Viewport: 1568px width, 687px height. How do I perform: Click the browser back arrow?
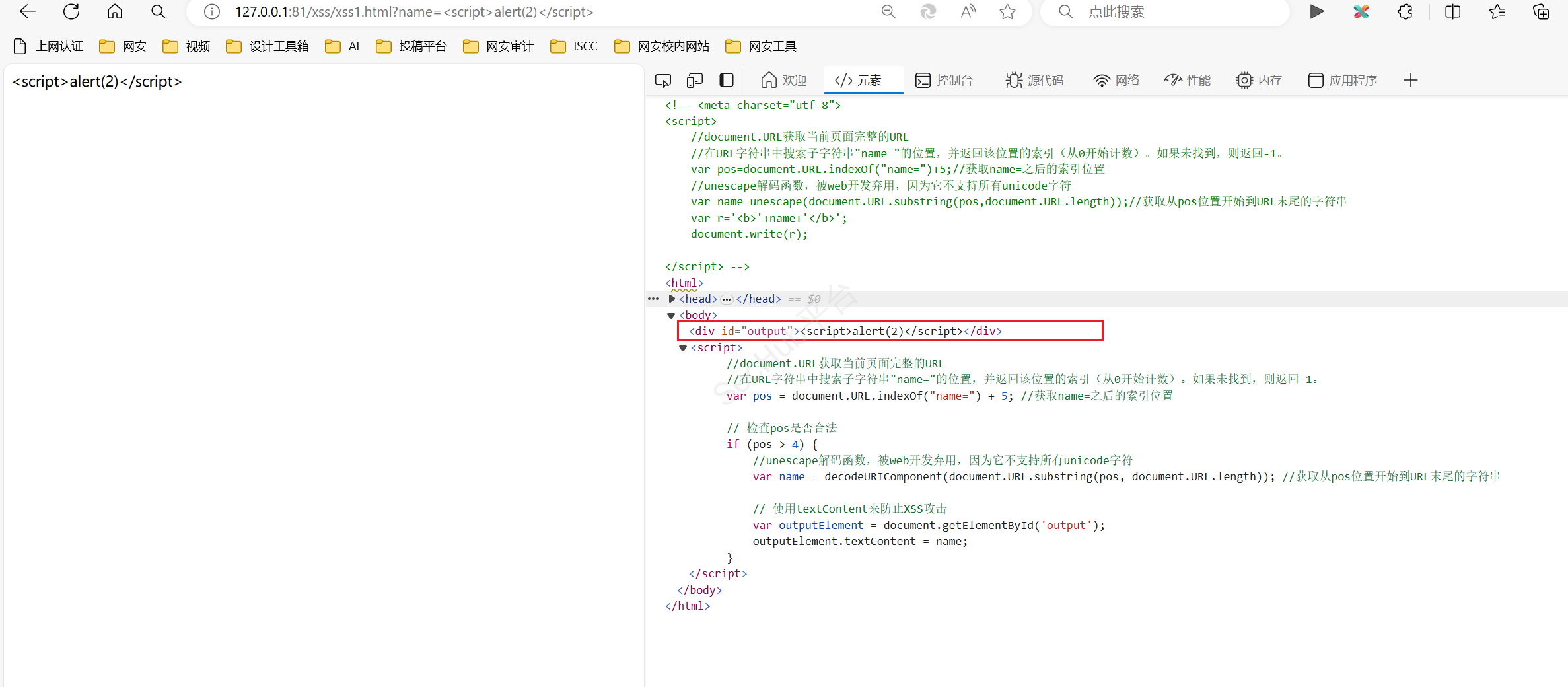pyautogui.click(x=28, y=11)
